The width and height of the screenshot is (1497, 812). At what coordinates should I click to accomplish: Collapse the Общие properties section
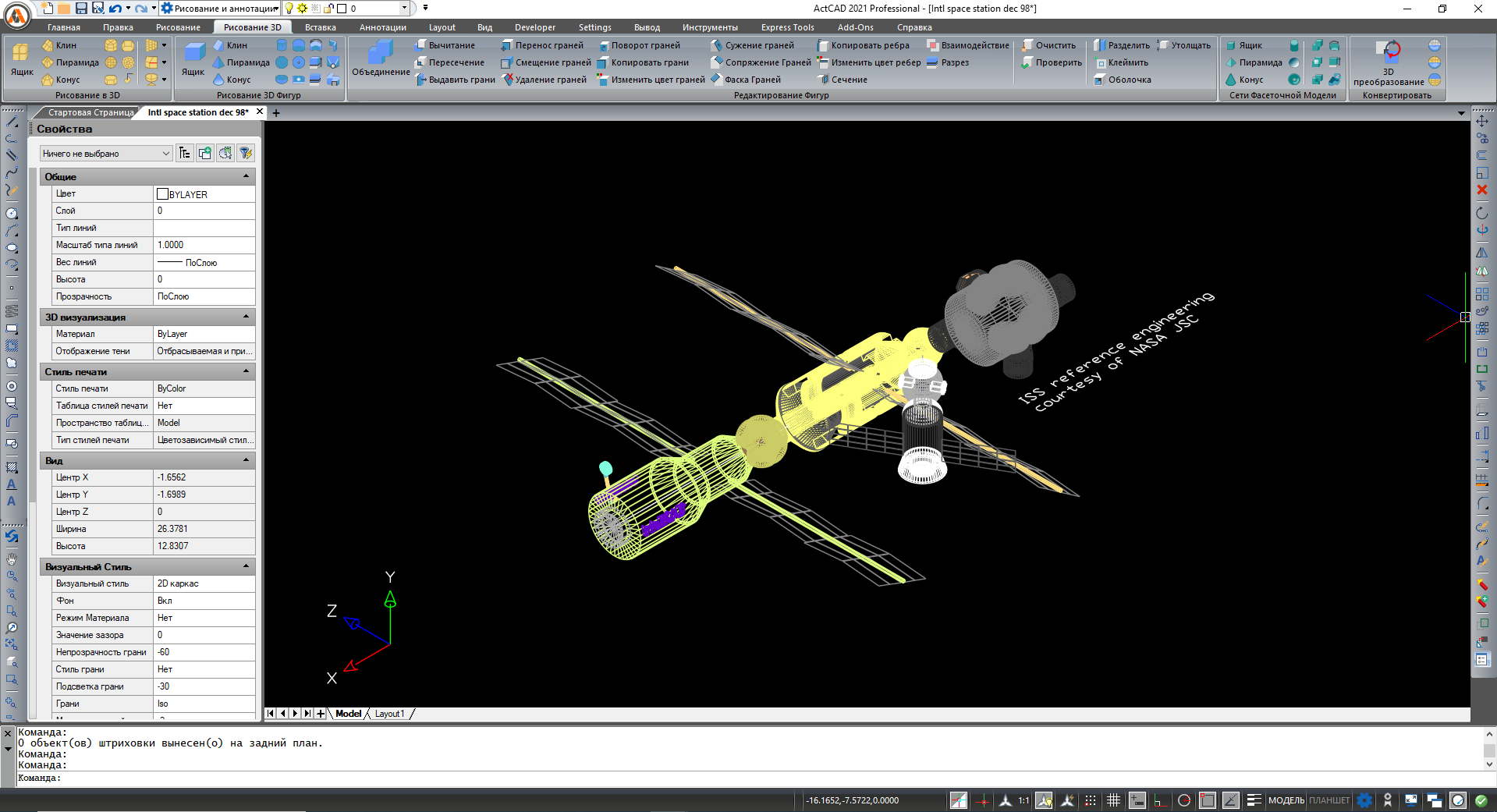[247, 176]
